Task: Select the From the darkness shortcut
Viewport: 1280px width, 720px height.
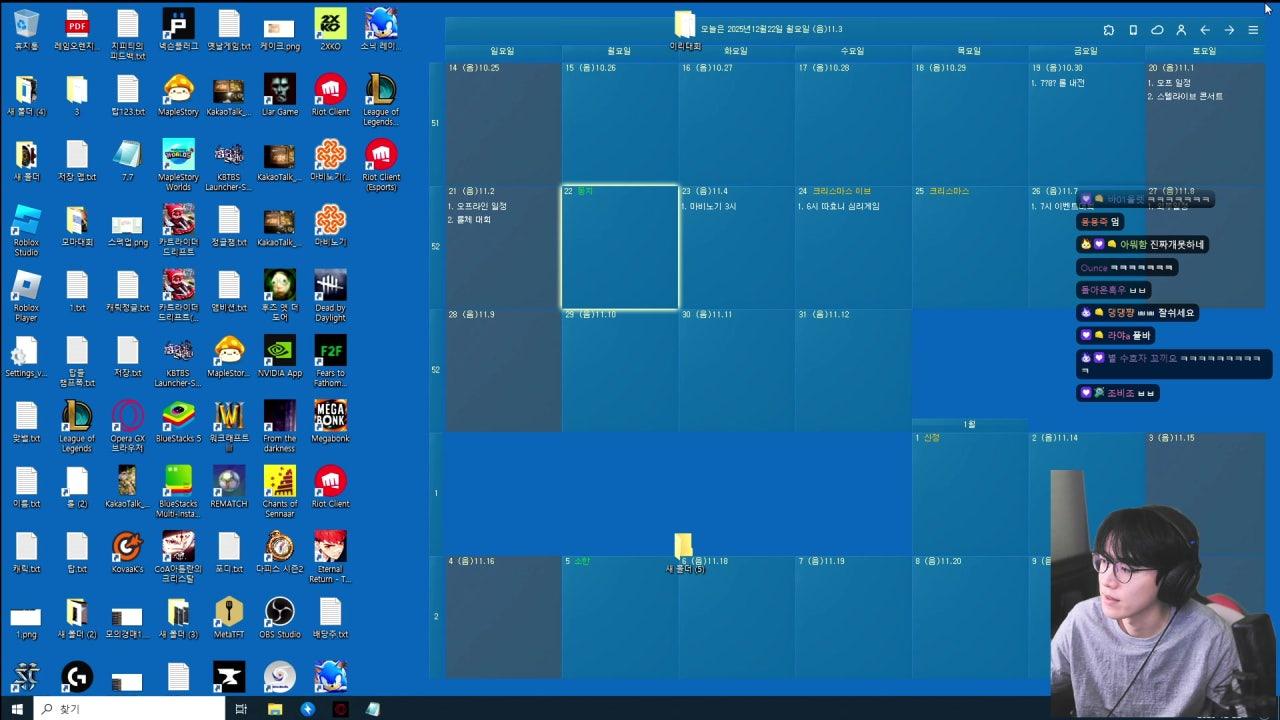Action: point(280,426)
